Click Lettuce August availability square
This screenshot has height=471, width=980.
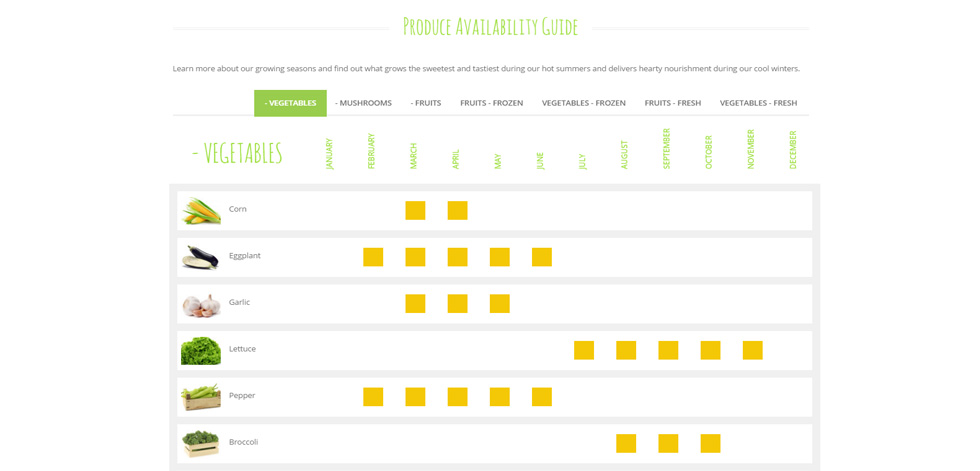tap(626, 350)
